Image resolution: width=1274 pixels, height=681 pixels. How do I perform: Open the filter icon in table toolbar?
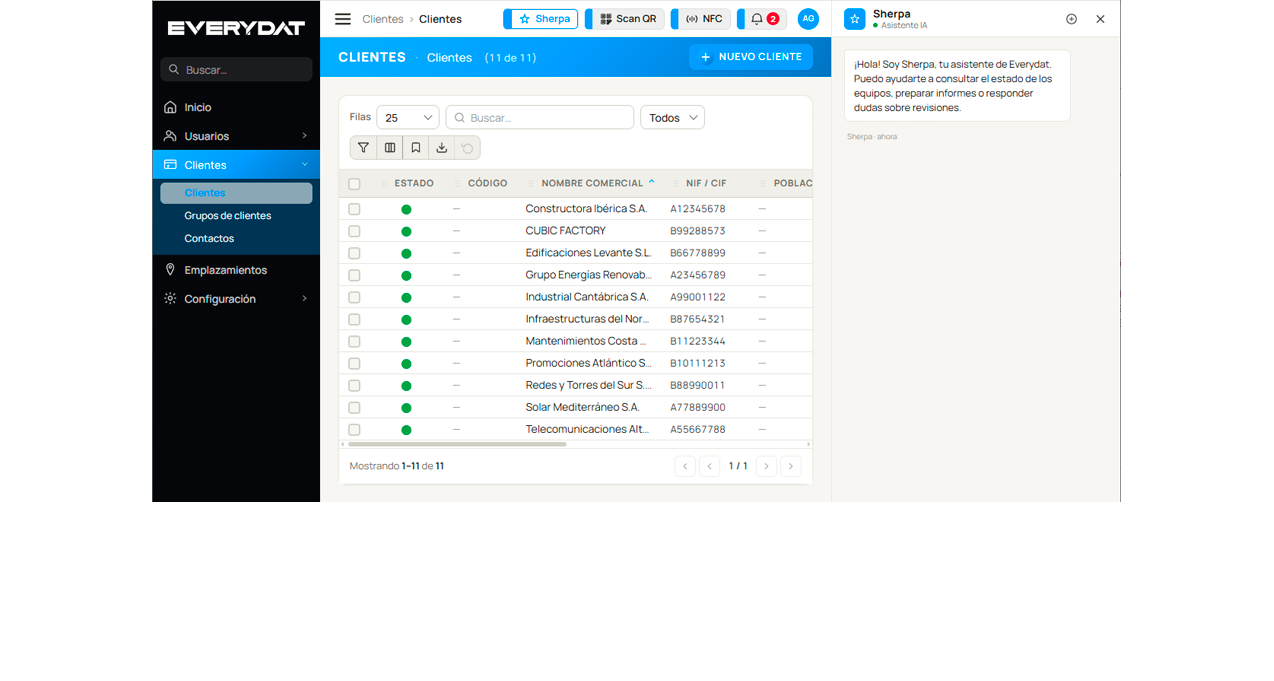click(x=363, y=148)
